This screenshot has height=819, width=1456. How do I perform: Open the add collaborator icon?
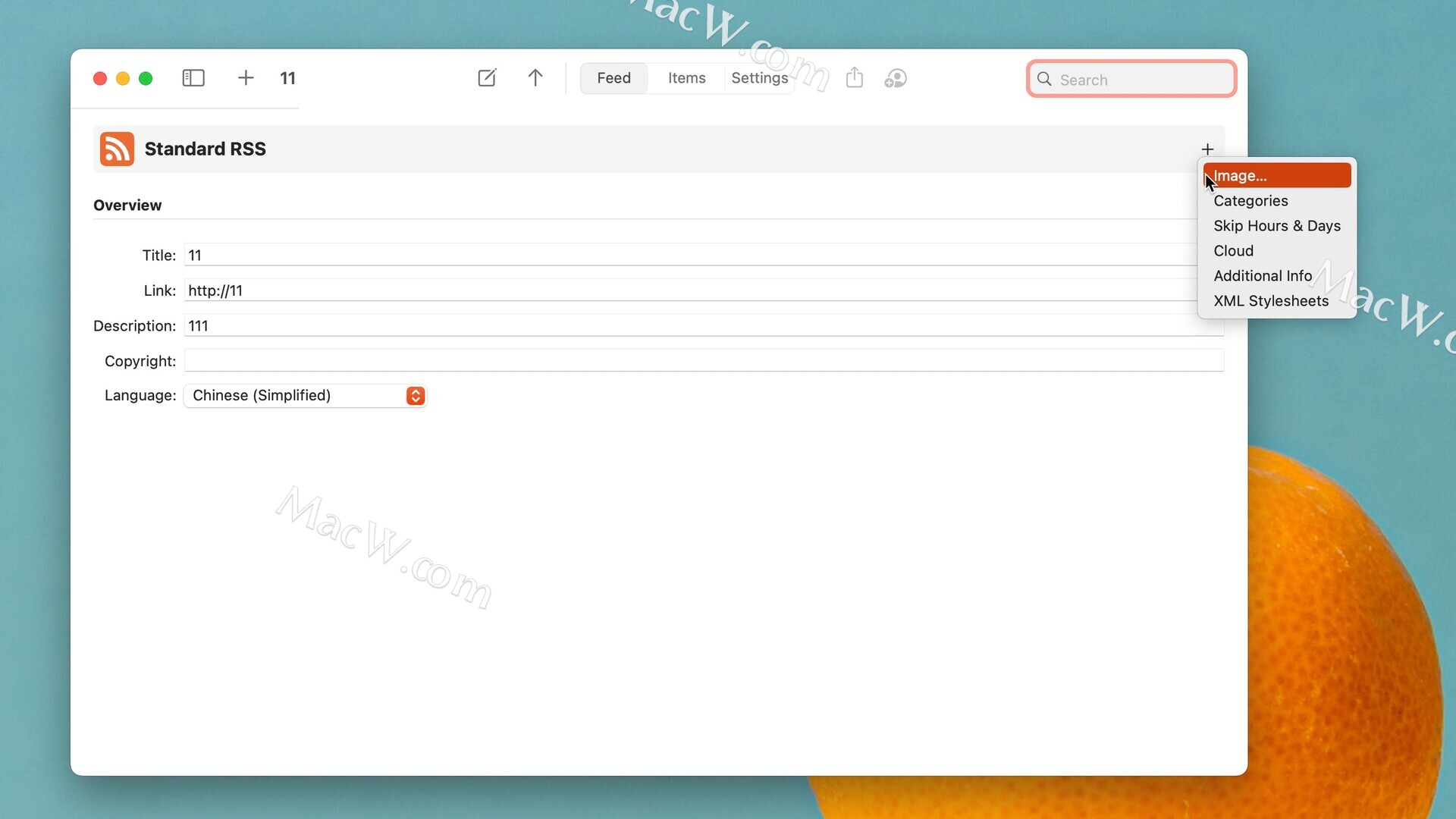[x=896, y=78]
